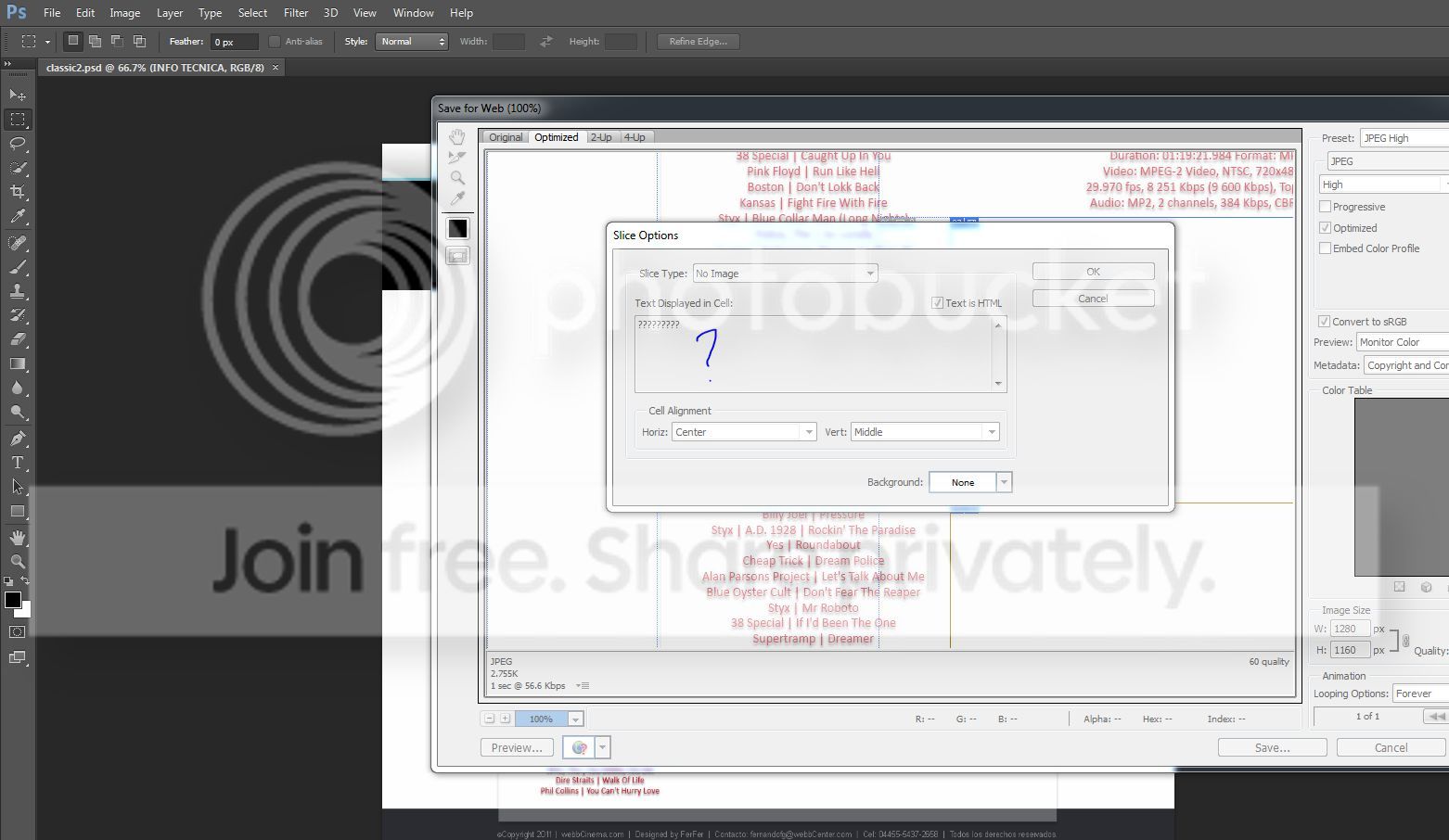
Task: Toggle slices visibility icon in Save for Web
Action: pos(457,256)
